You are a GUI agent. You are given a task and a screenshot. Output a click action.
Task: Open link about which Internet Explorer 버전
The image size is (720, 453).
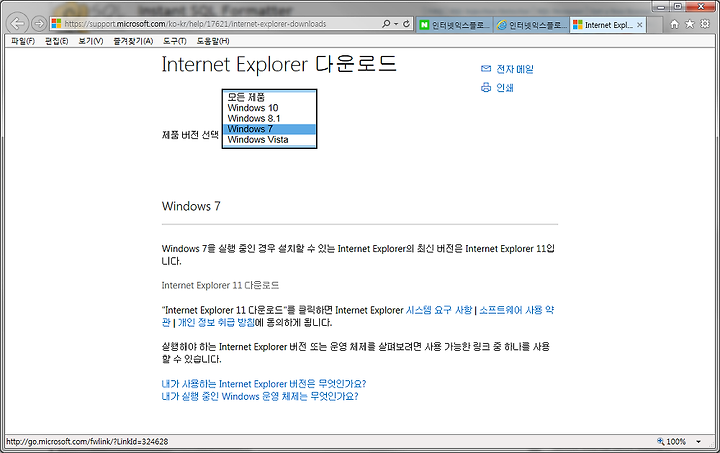pyautogui.click(x=264, y=384)
